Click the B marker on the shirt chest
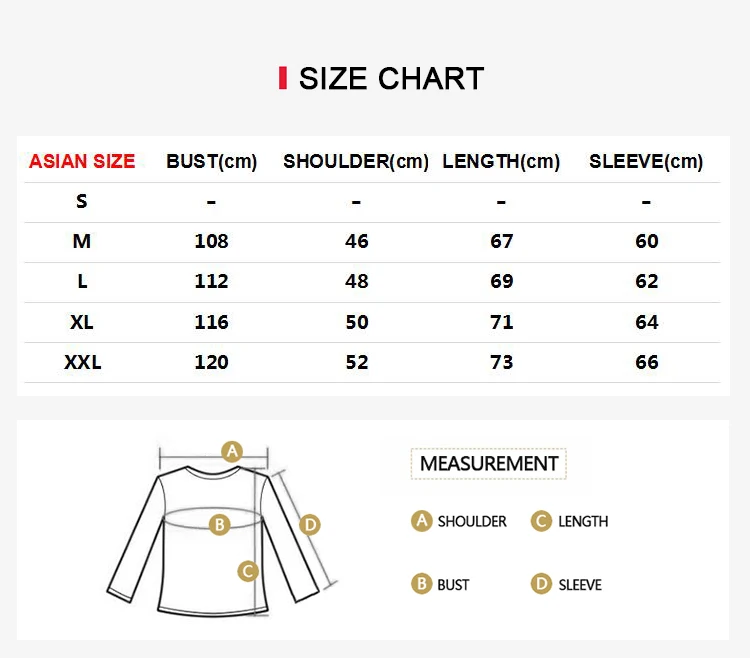This screenshot has height=658, width=750. point(220,525)
